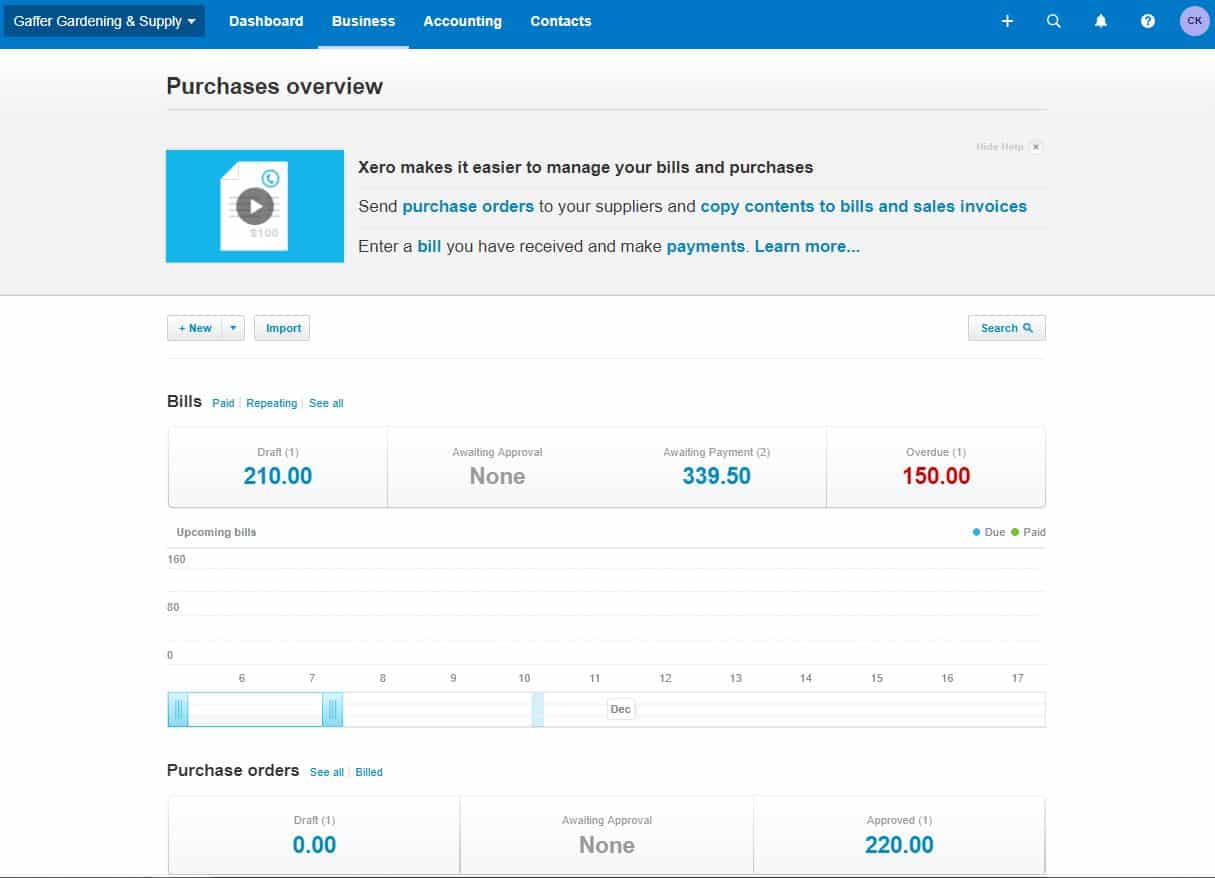Open help question mark icon

pyautogui.click(x=1148, y=21)
